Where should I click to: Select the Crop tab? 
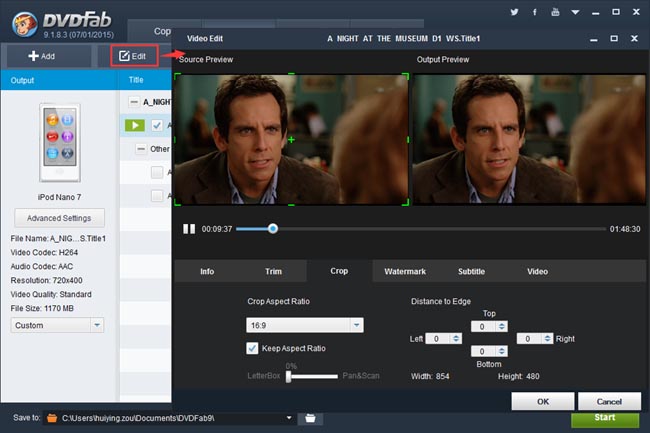pos(339,271)
